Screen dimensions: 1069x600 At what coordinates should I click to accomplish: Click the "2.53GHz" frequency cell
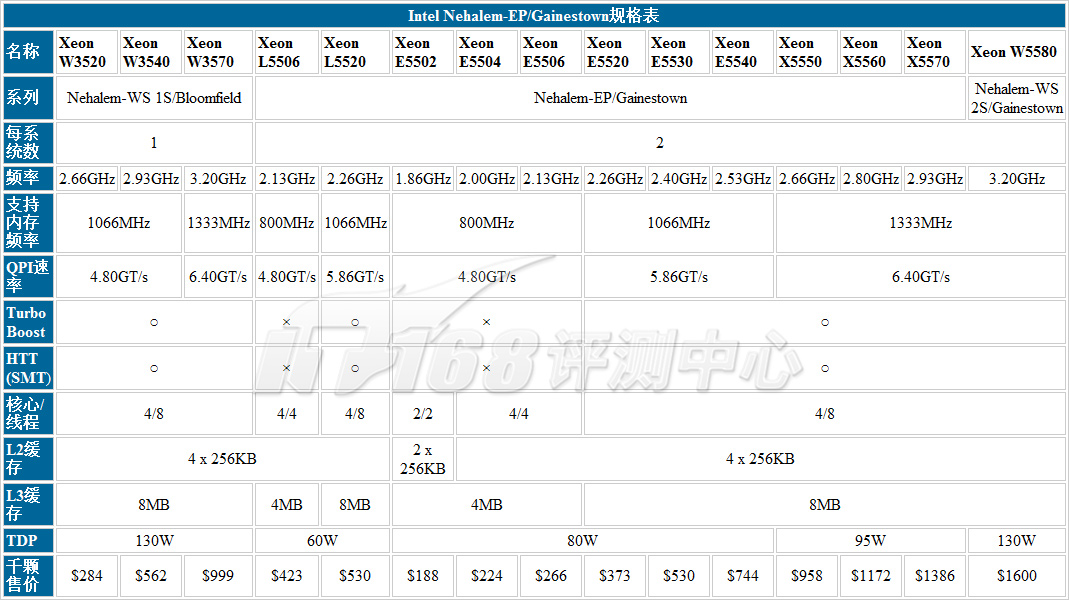click(x=742, y=179)
